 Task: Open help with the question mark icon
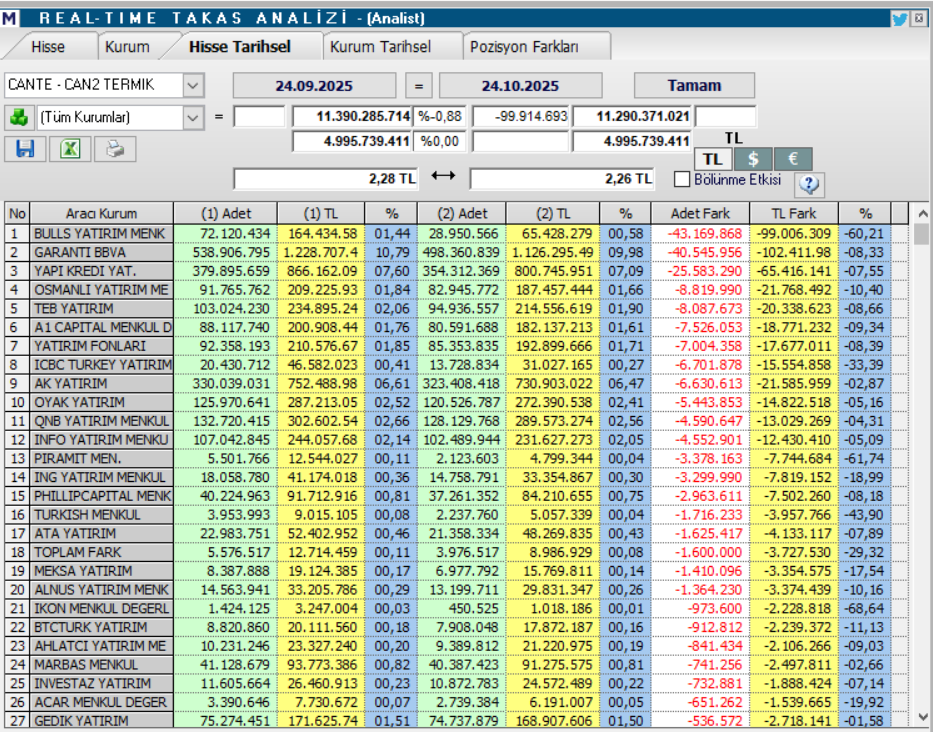(809, 184)
